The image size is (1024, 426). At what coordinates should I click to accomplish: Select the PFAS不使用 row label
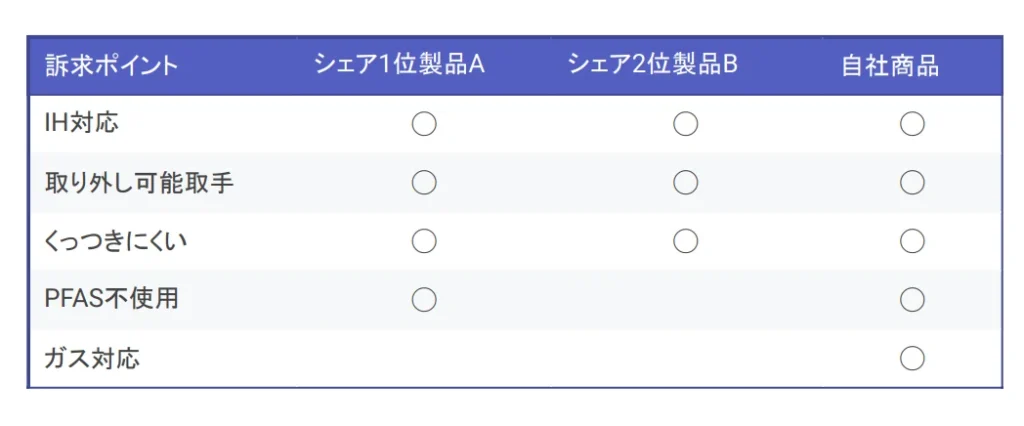[x=112, y=299]
